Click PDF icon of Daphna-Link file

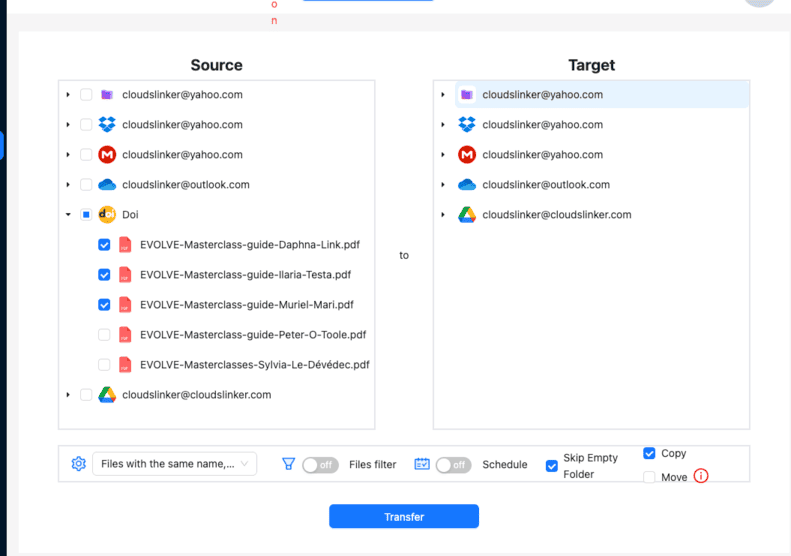(125, 245)
